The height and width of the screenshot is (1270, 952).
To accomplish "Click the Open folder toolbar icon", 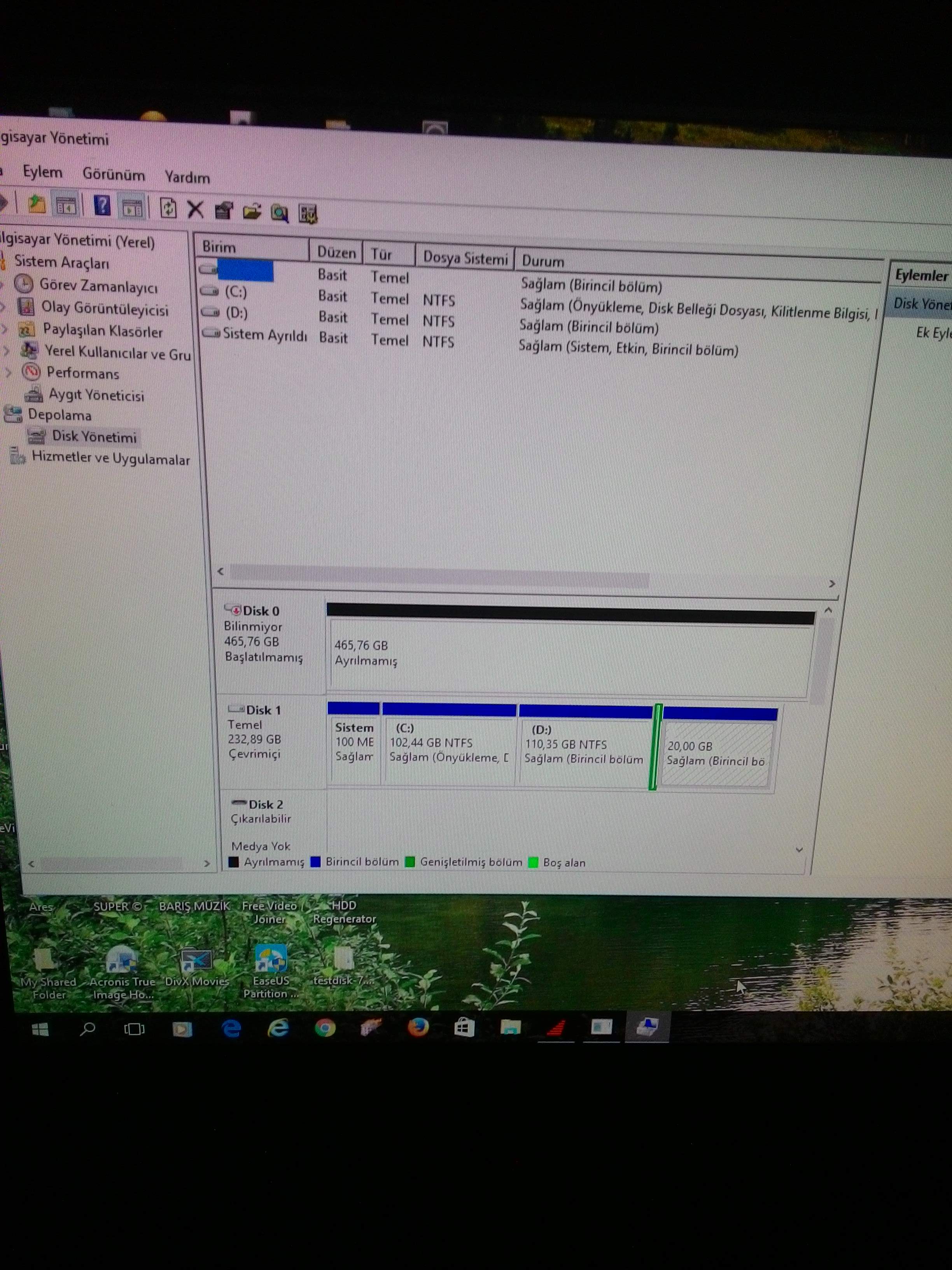I will click(251, 212).
